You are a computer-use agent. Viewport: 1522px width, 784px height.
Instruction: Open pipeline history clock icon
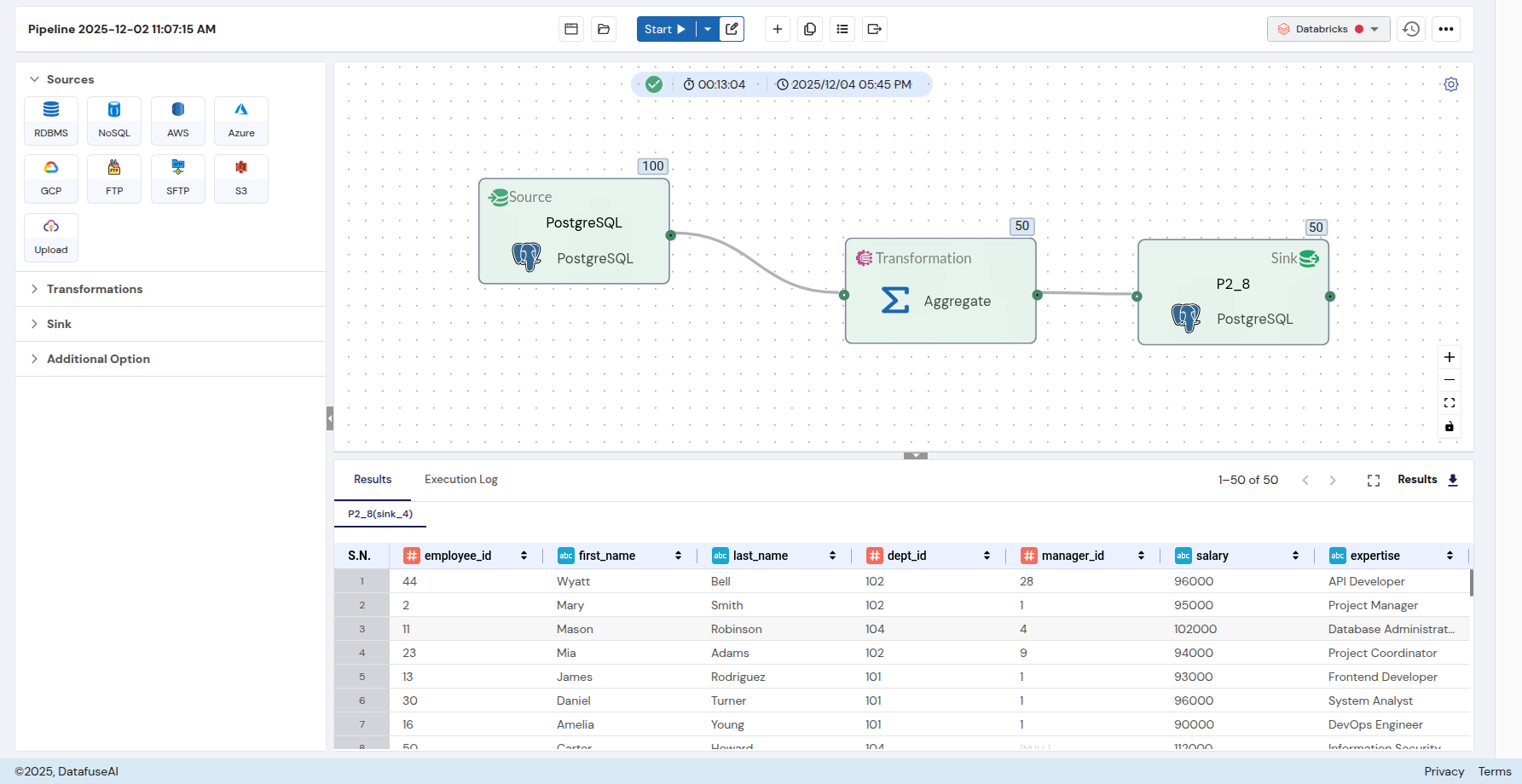(x=1411, y=29)
